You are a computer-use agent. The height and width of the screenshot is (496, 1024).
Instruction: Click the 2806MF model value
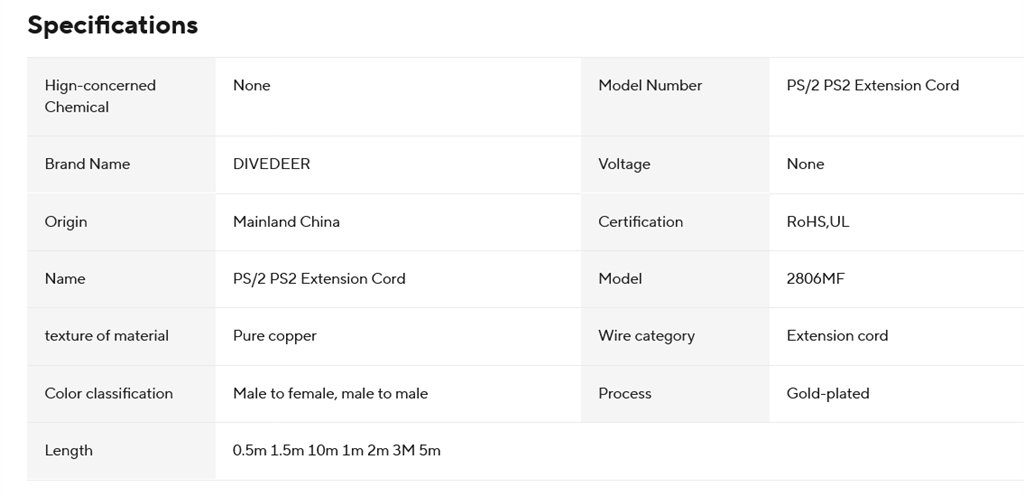tap(815, 279)
